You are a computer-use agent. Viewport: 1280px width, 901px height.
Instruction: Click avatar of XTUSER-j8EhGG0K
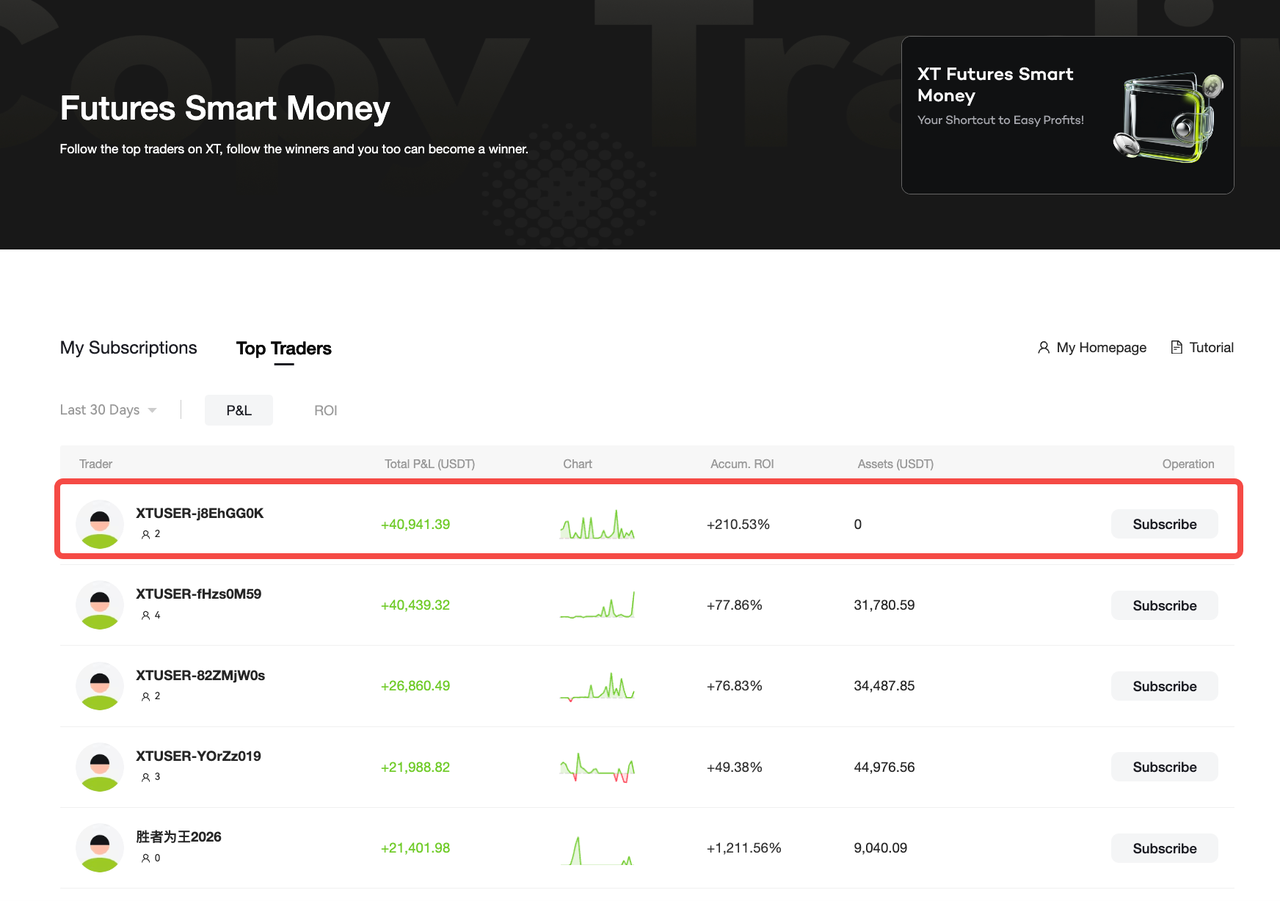tap(100, 524)
